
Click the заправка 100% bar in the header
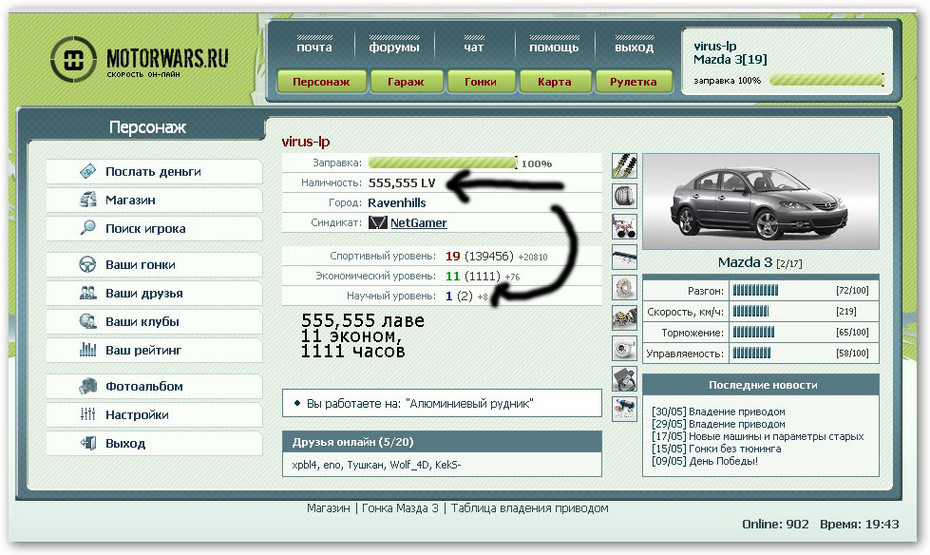(x=826, y=80)
